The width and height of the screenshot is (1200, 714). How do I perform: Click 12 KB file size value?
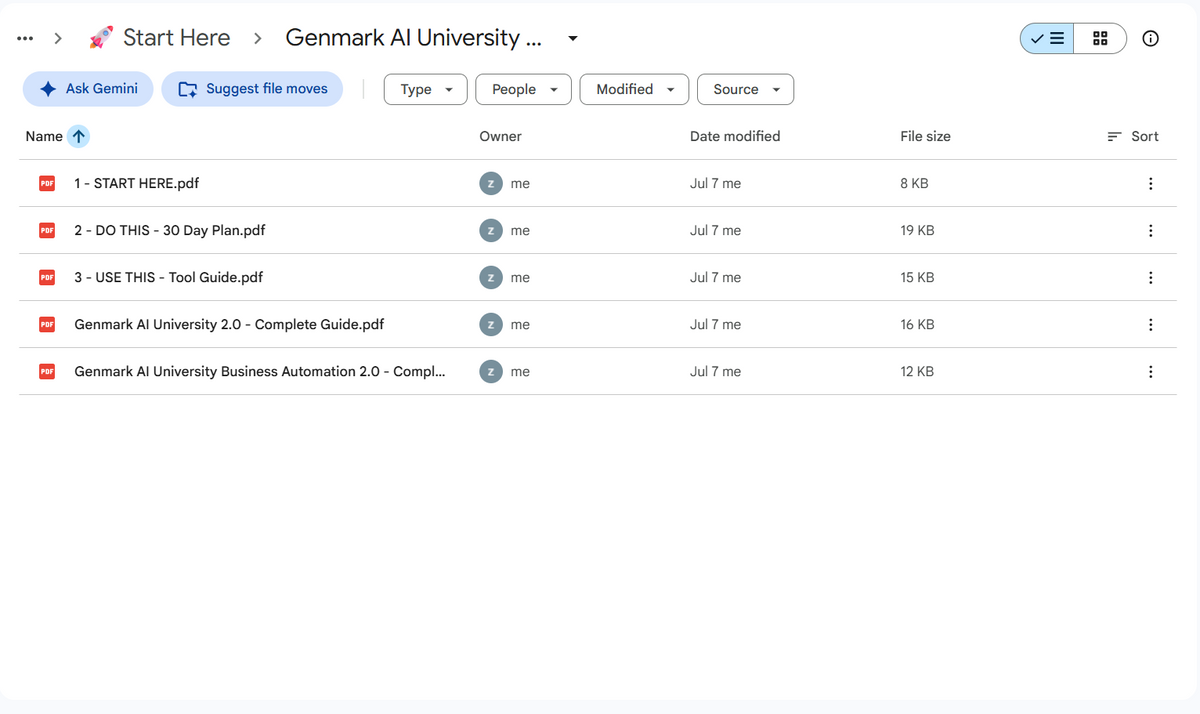pos(917,372)
